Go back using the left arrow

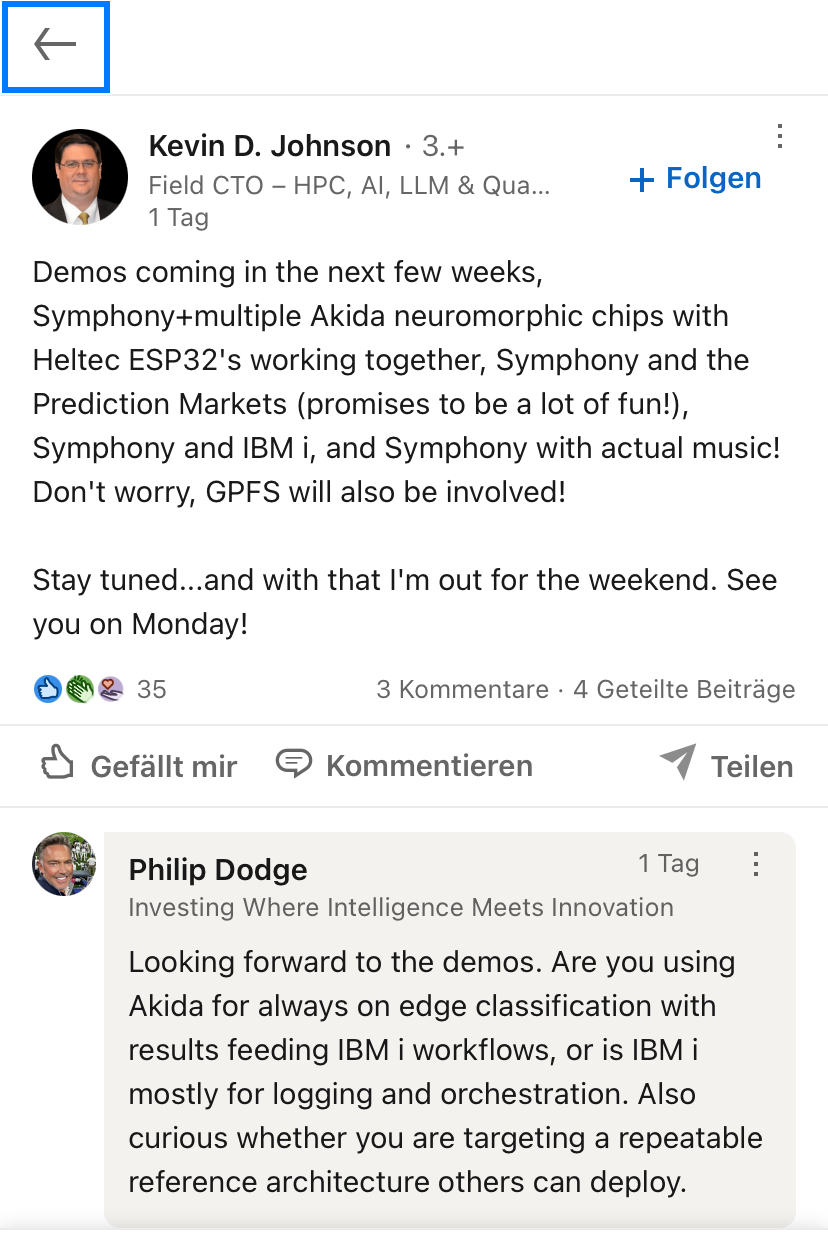55,46
